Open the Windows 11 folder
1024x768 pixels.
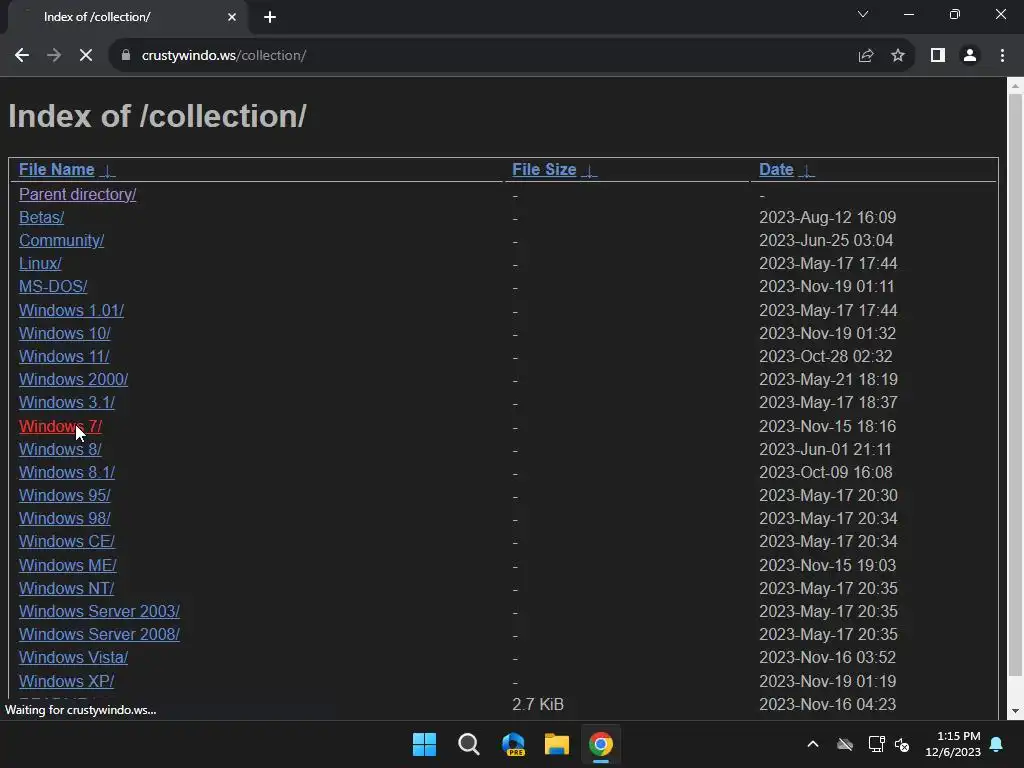point(64,357)
